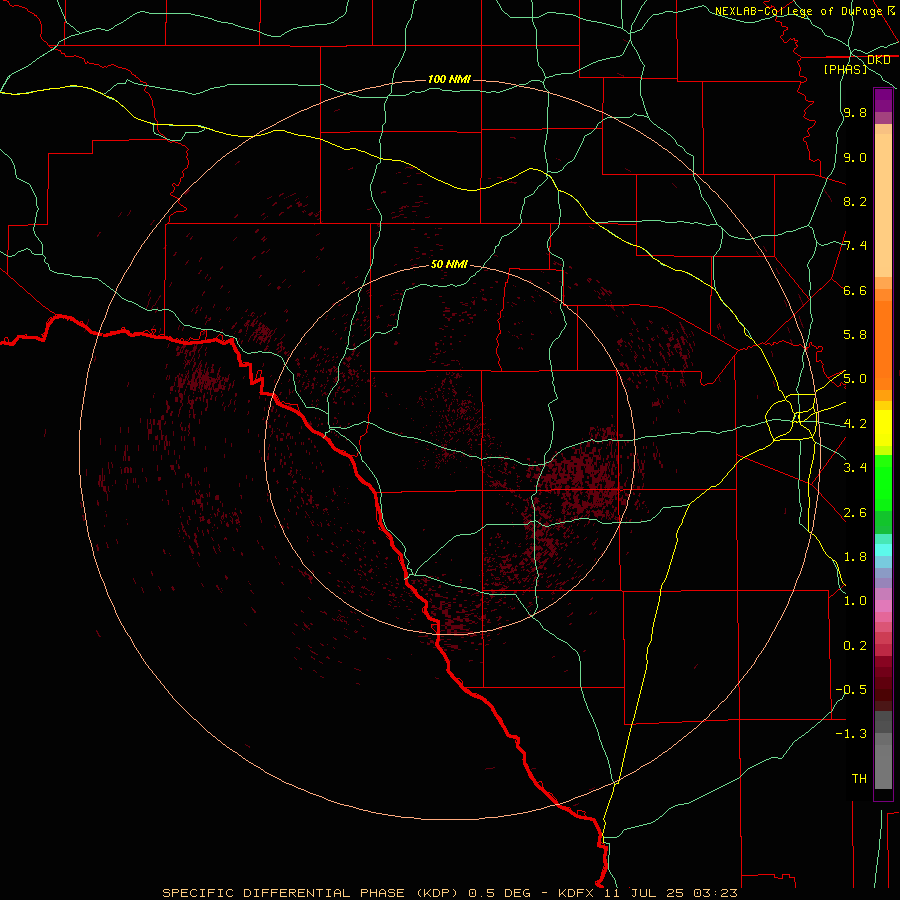Click the 11 JUL 25 03:23 timestamp

pyautogui.click(x=670, y=893)
